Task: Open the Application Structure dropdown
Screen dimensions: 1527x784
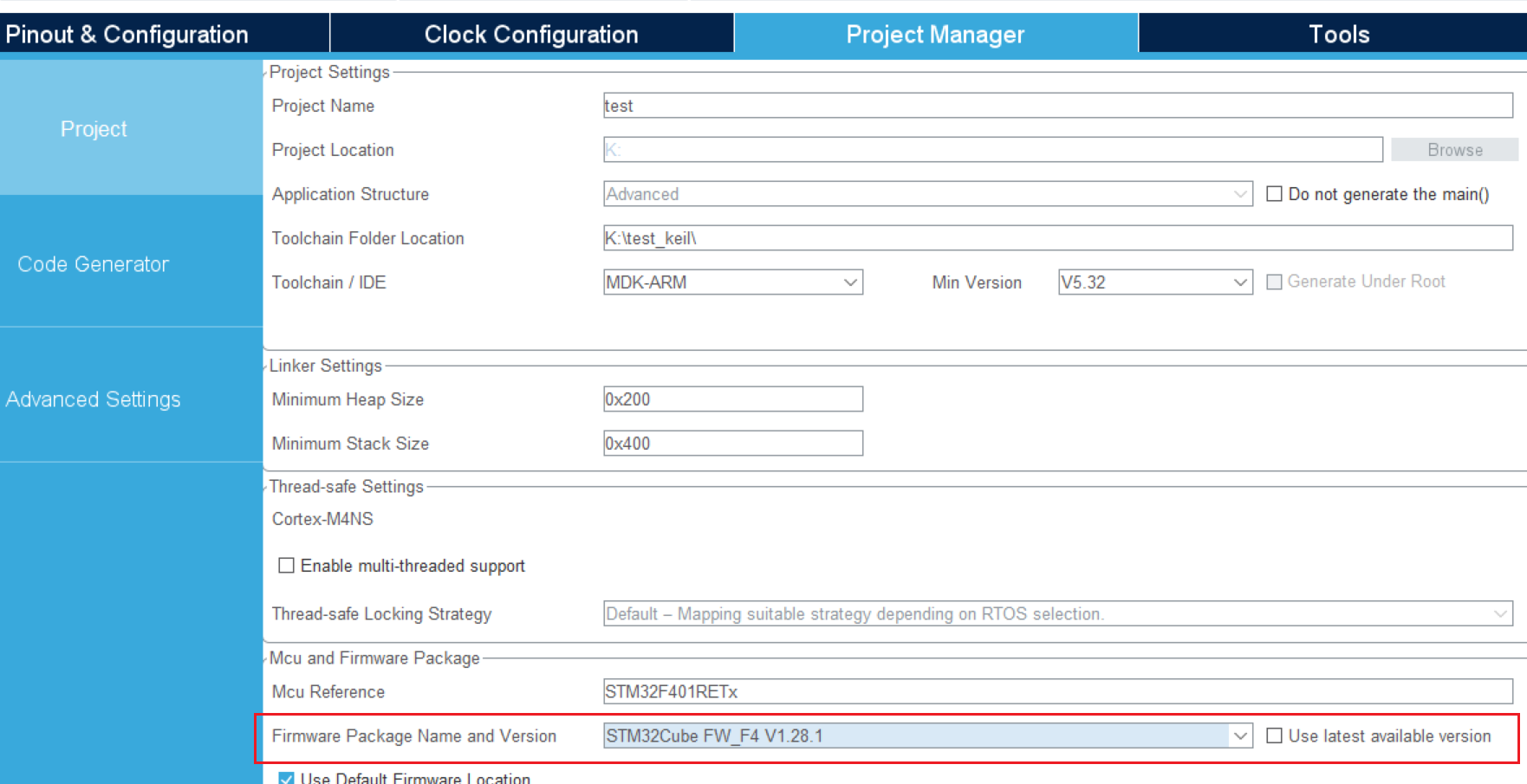Action: pyautogui.click(x=1241, y=193)
